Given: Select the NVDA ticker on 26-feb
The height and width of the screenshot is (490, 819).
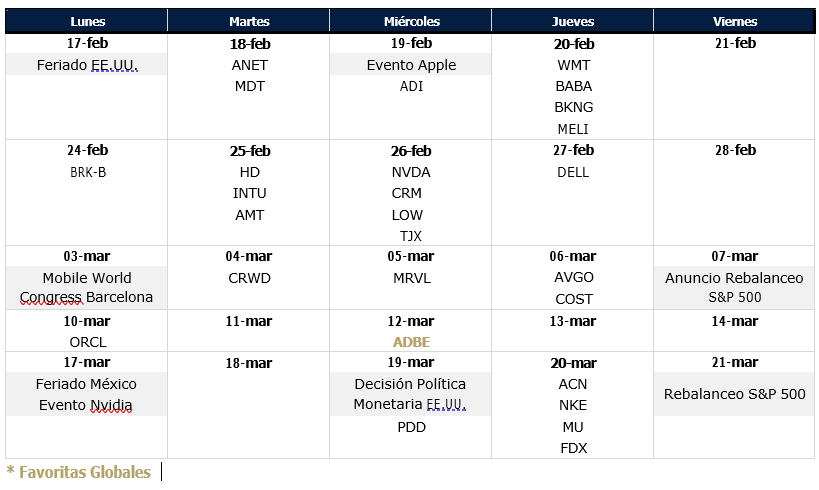Looking at the screenshot, I should (x=411, y=172).
